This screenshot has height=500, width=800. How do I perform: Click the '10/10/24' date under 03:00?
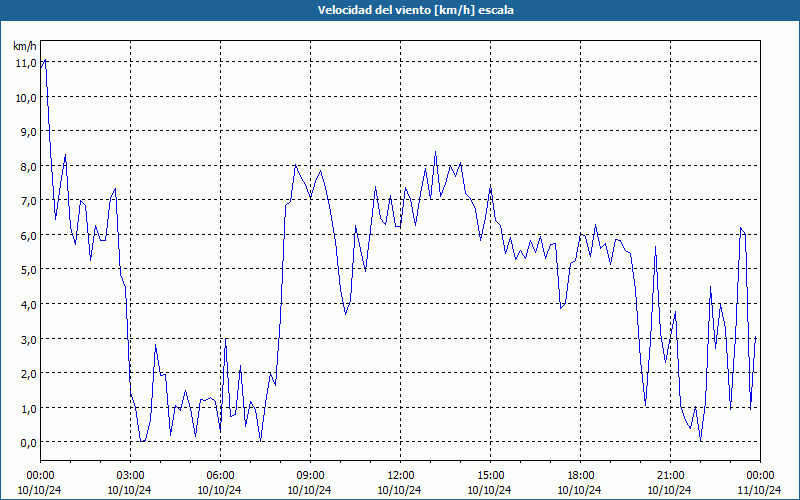[130, 490]
